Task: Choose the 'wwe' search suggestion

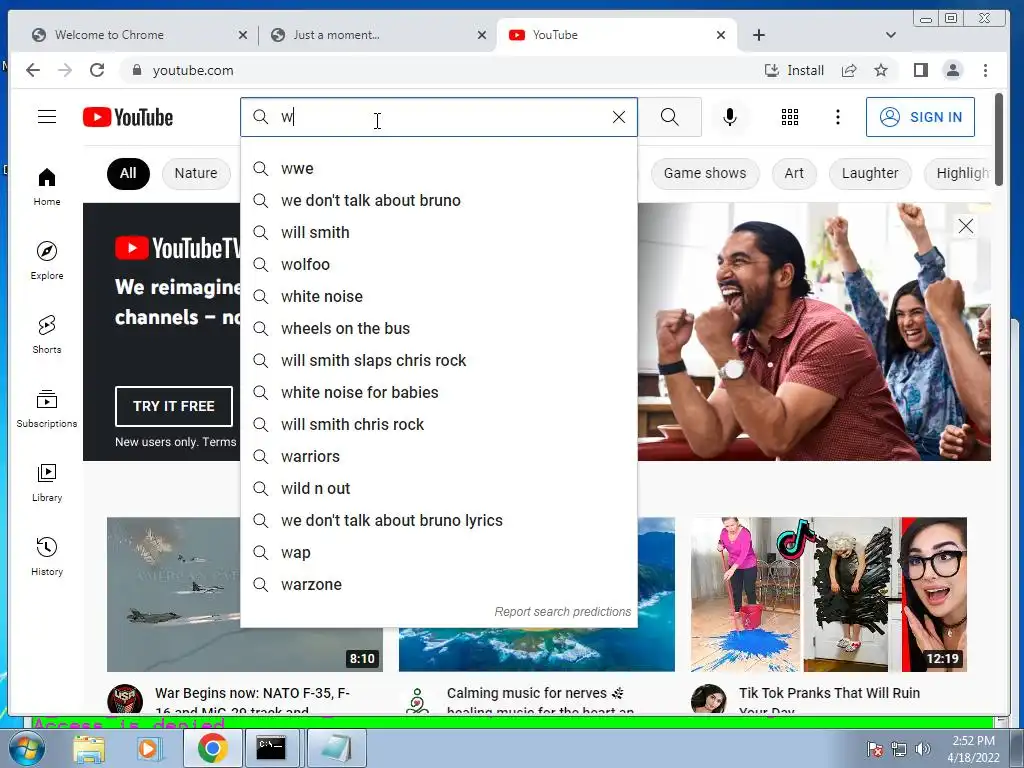Action: [x=439, y=168]
